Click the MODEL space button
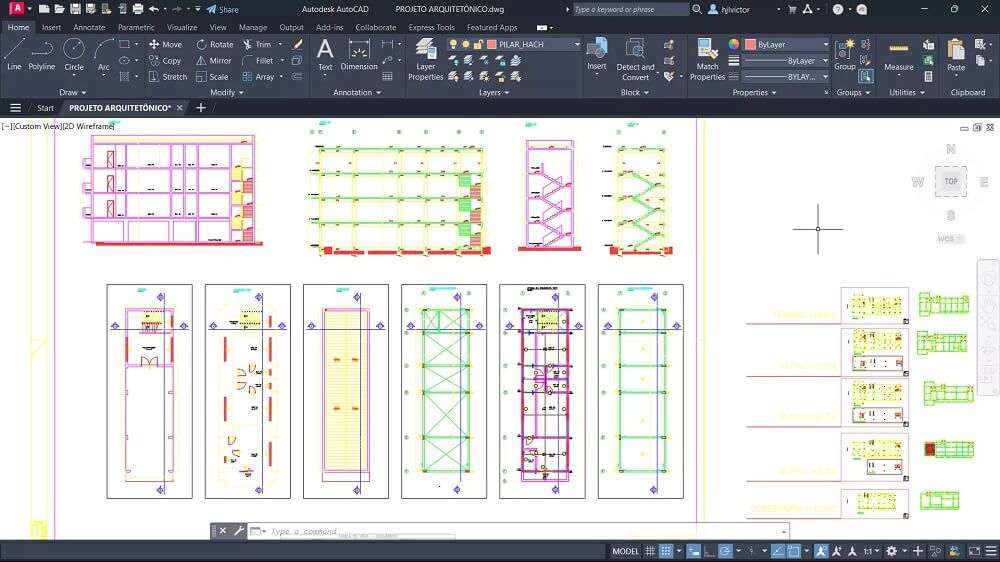The width and height of the screenshot is (1000, 562). [x=625, y=551]
